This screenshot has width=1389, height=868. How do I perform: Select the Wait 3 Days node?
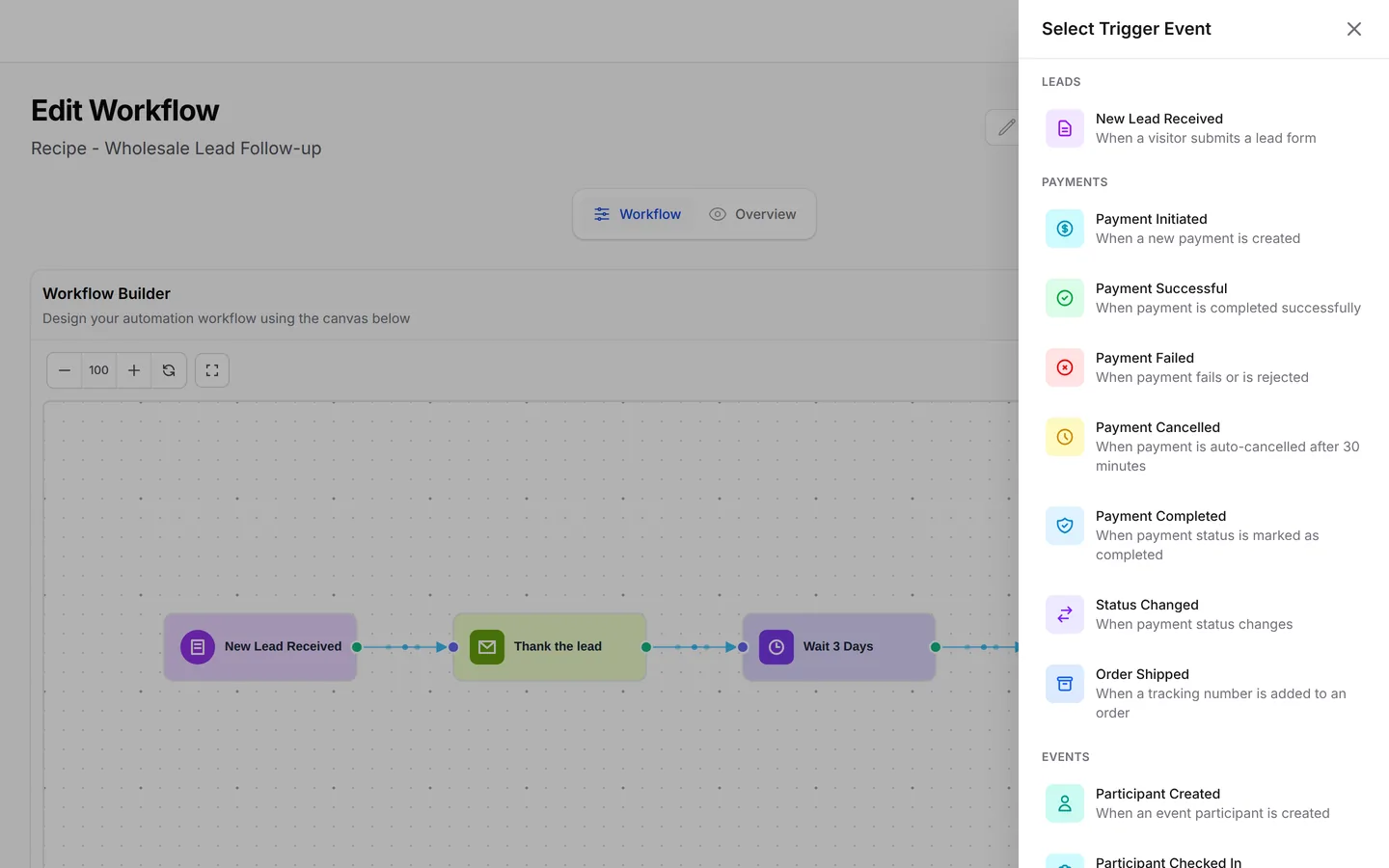point(839,647)
